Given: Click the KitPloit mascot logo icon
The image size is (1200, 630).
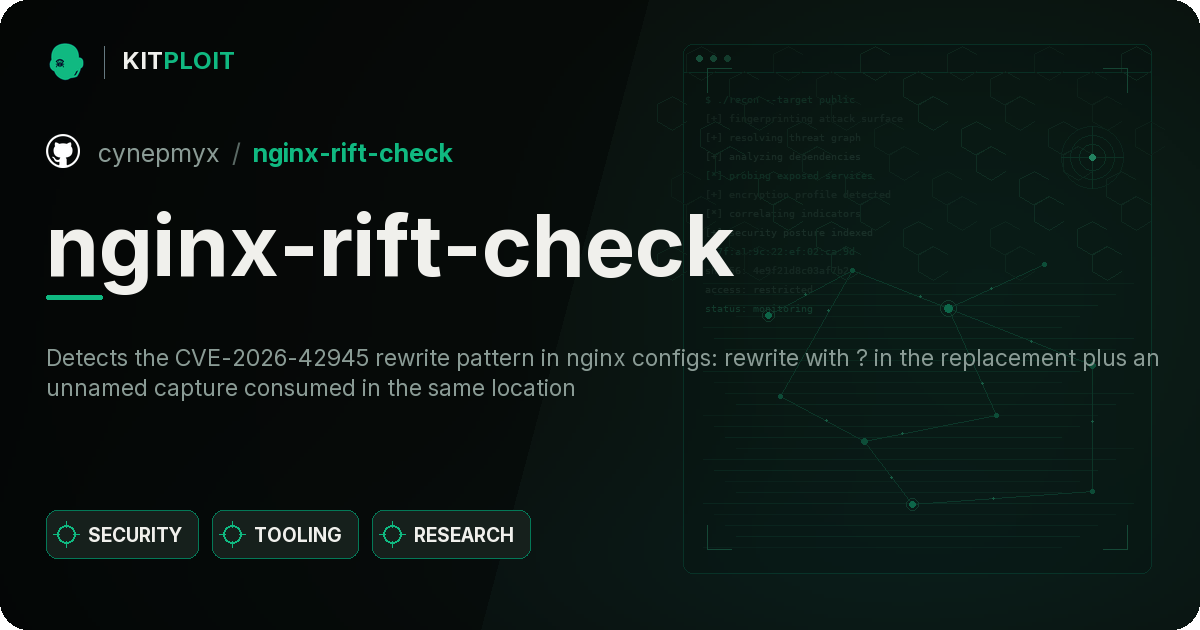Looking at the screenshot, I should [65, 61].
